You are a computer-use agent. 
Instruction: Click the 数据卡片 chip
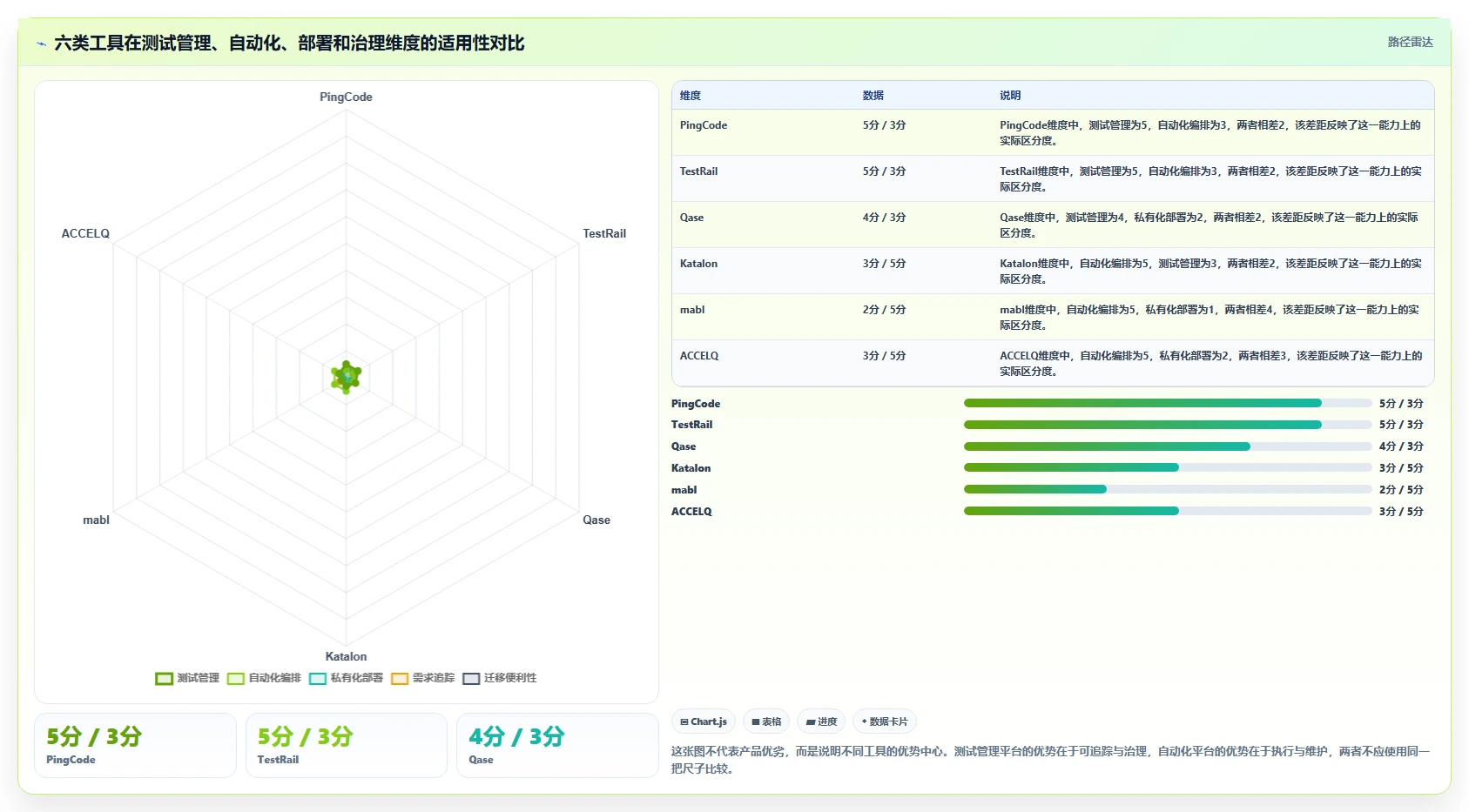click(885, 721)
